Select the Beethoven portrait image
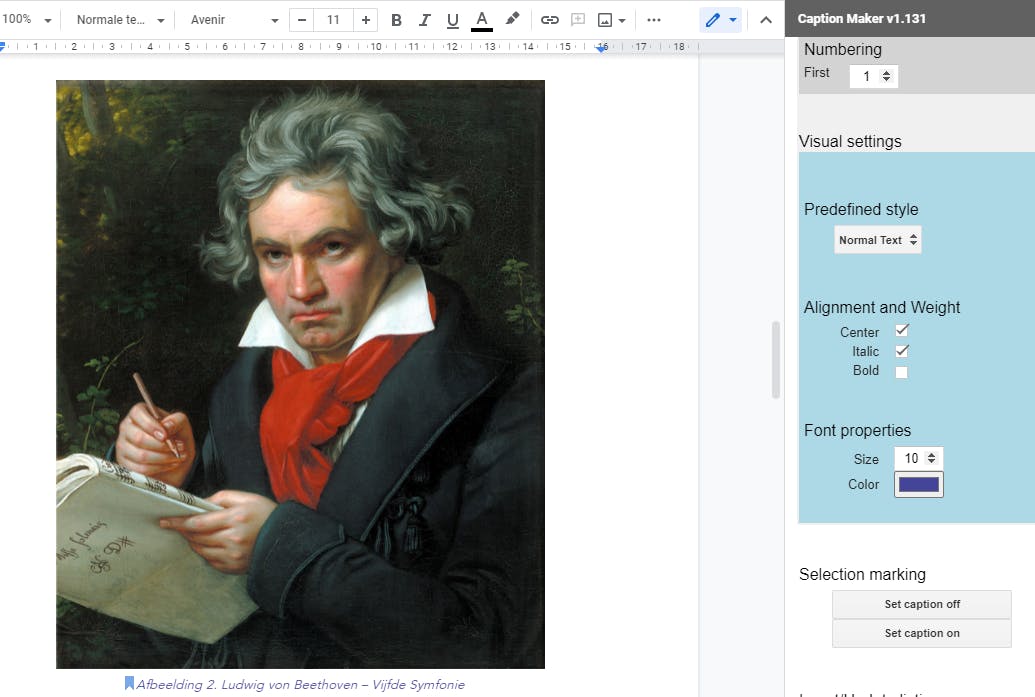This screenshot has height=697, width=1035. click(x=300, y=374)
